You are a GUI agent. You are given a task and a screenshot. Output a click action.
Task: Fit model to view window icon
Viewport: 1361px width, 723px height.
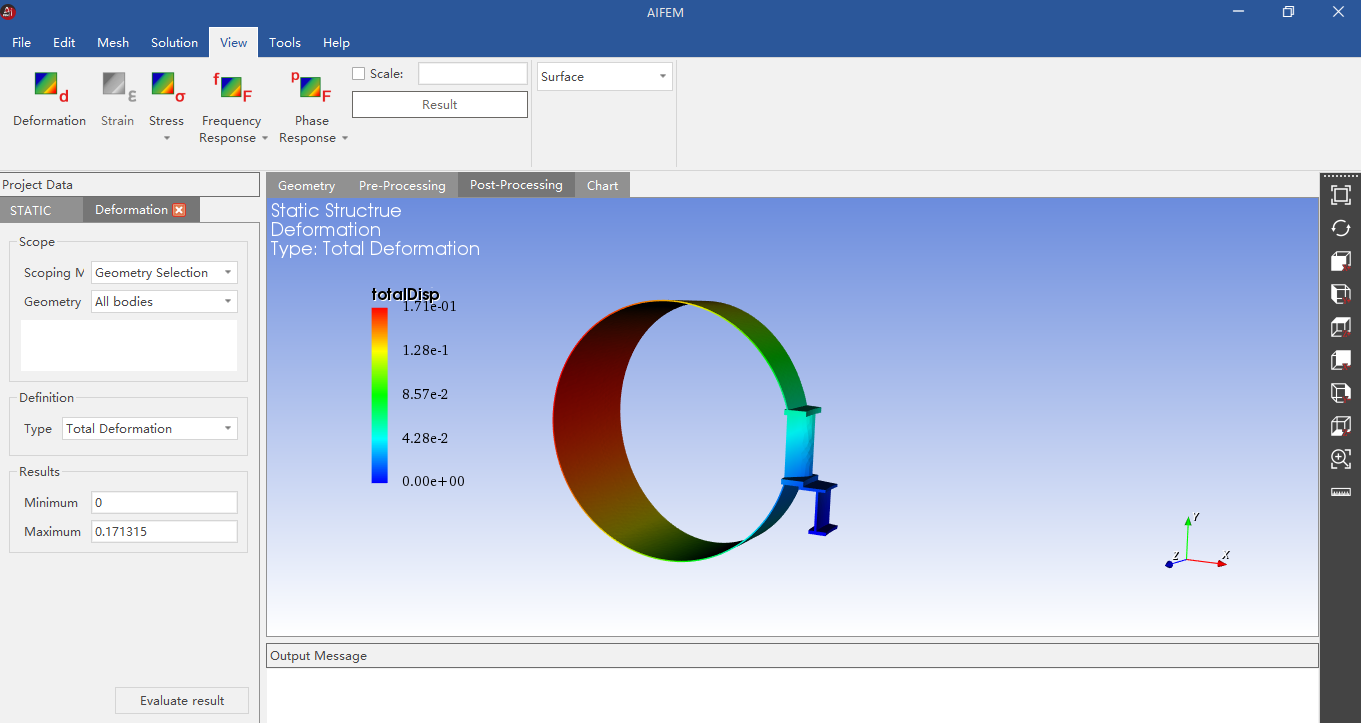click(x=1341, y=195)
